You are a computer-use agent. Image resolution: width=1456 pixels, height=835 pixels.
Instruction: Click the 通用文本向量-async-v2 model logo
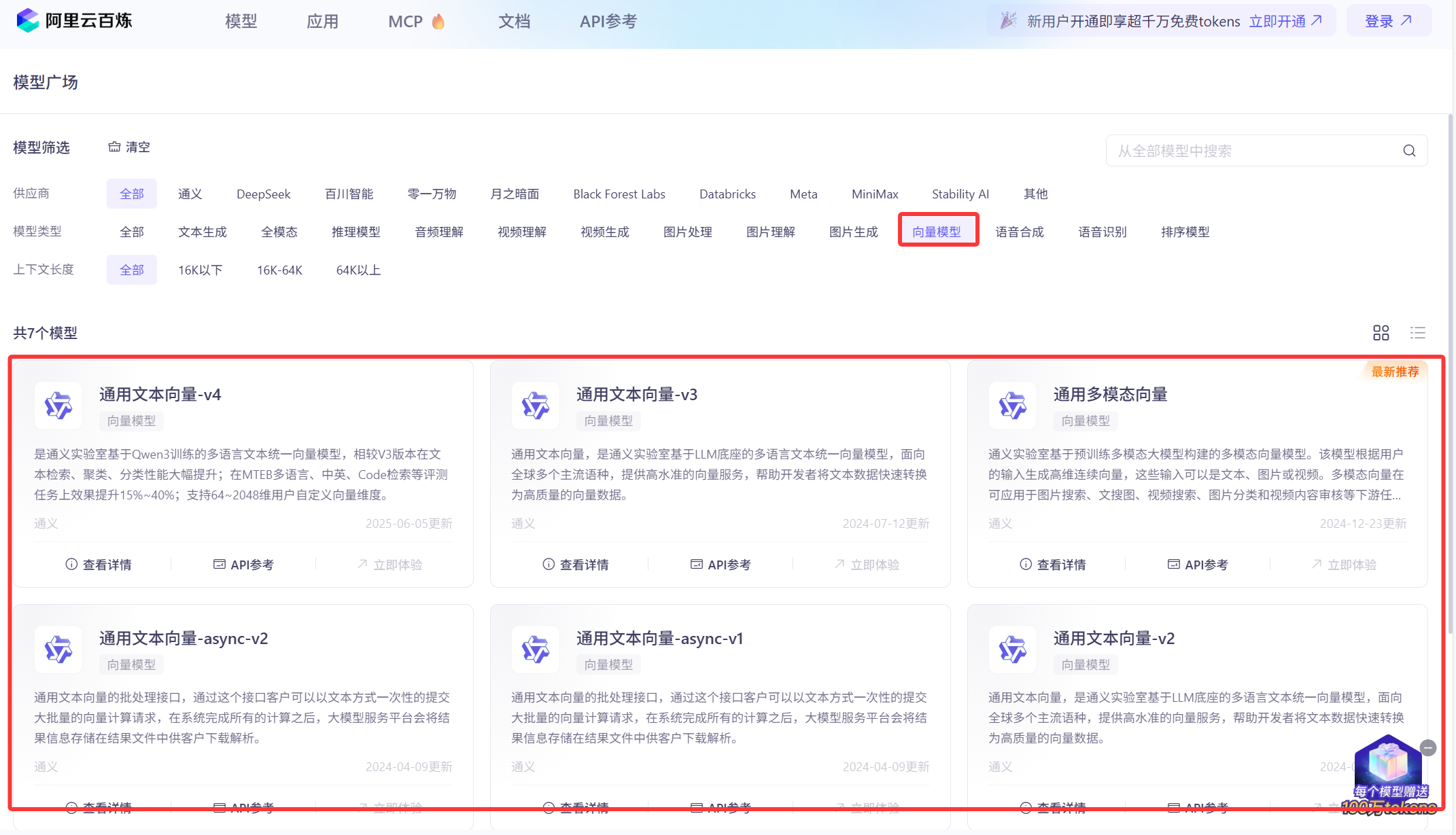58,650
